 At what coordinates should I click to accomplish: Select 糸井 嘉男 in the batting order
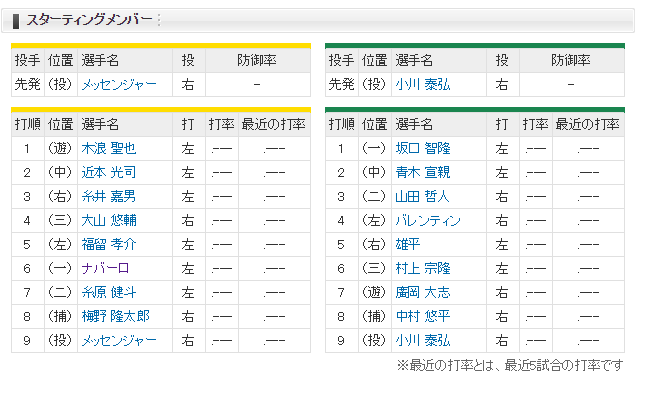pyautogui.click(x=109, y=196)
